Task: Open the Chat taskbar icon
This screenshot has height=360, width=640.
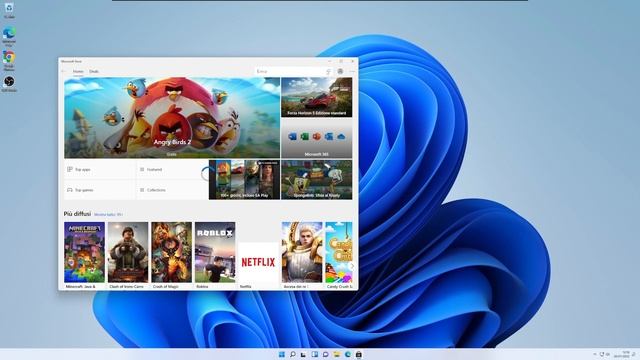Action: (326, 354)
